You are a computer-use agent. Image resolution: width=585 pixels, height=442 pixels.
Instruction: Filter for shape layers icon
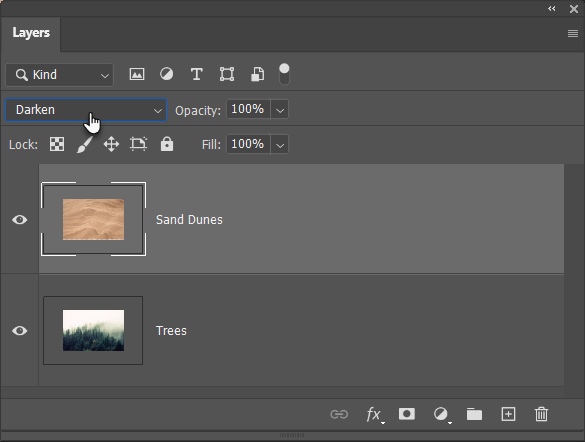[x=227, y=74]
